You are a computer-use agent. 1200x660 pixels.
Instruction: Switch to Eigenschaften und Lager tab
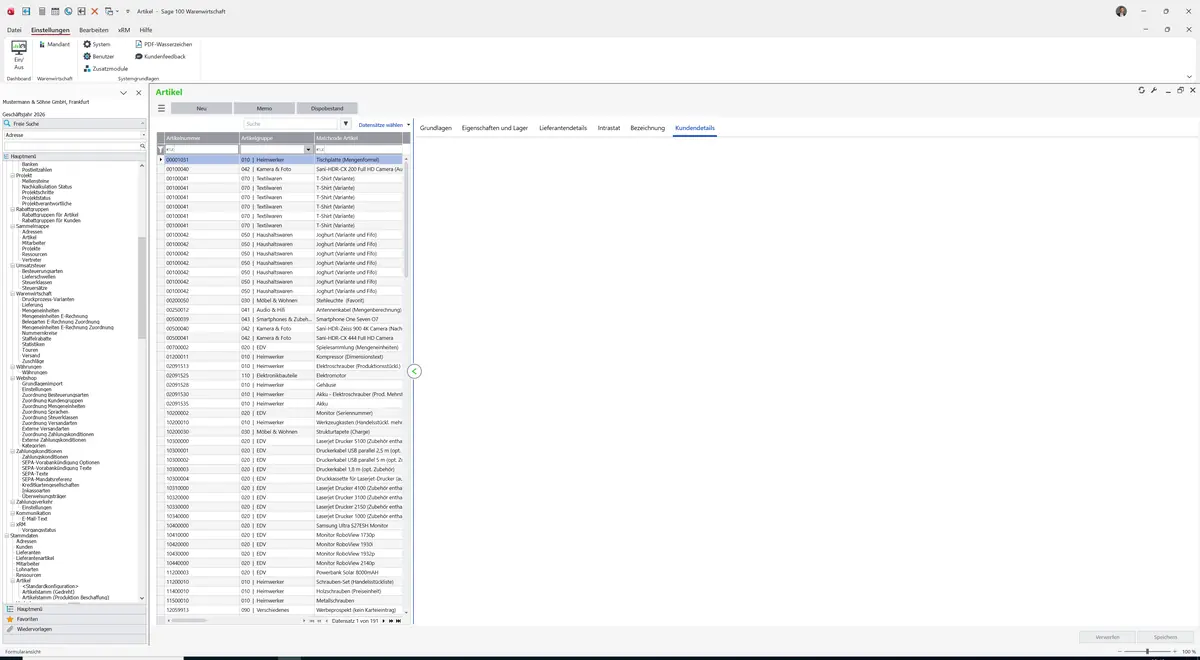coord(495,128)
